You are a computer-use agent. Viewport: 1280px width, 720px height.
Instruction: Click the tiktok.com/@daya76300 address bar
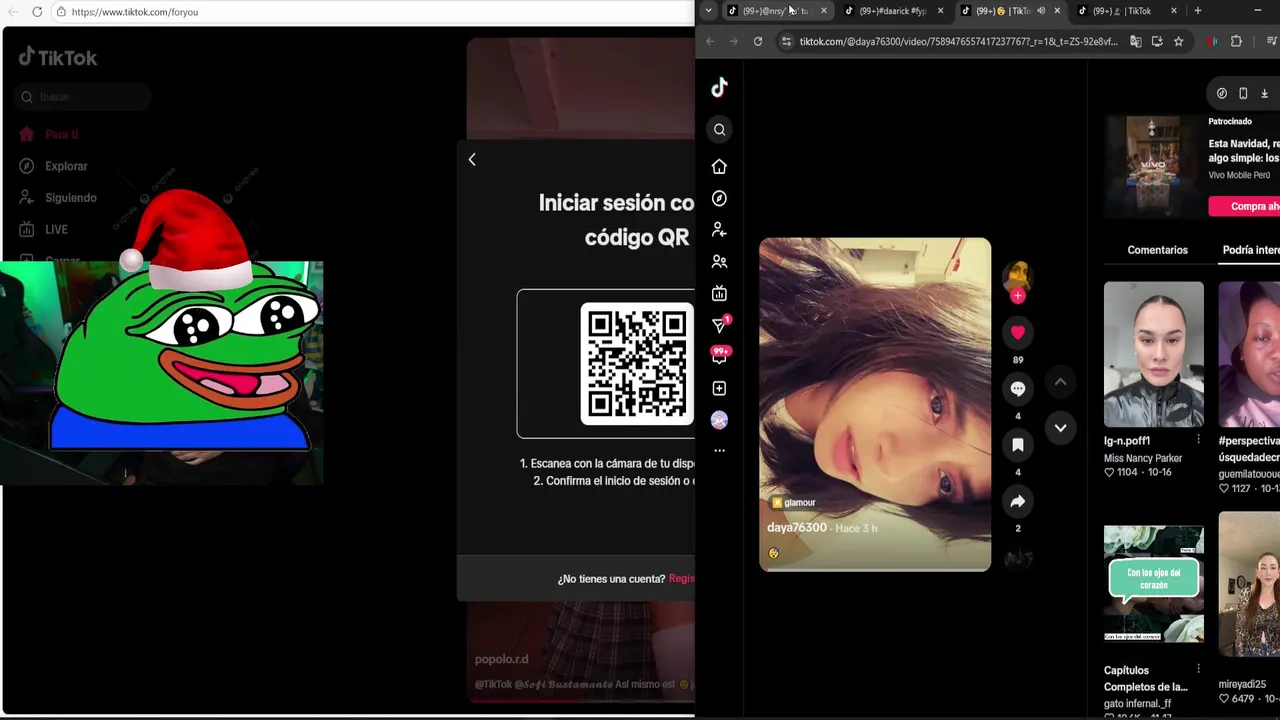tap(958, 41)
